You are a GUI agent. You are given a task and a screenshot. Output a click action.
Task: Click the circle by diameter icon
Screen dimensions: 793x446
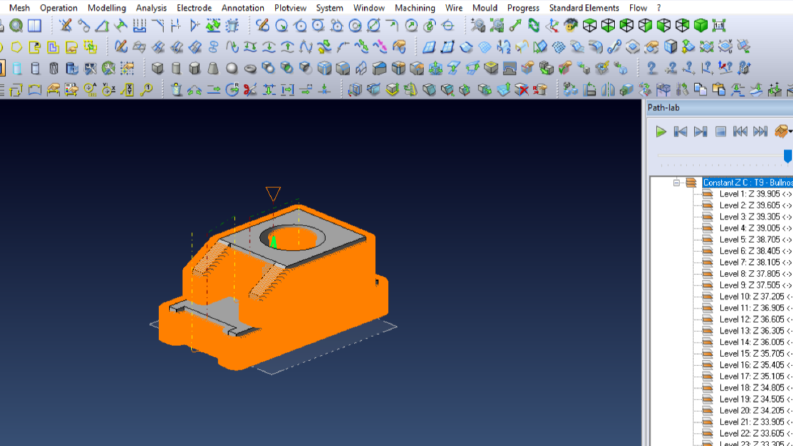point(373,25)
